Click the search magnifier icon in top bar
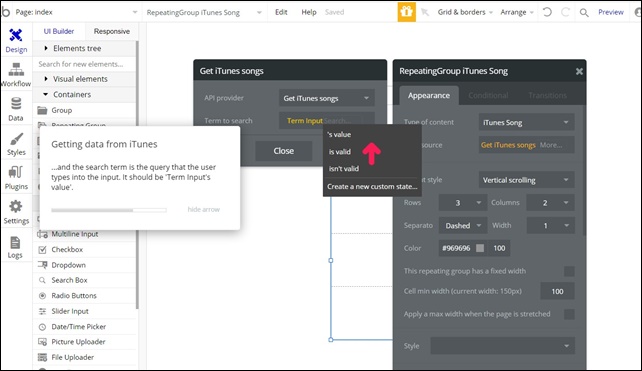 [x=584, y=12]
